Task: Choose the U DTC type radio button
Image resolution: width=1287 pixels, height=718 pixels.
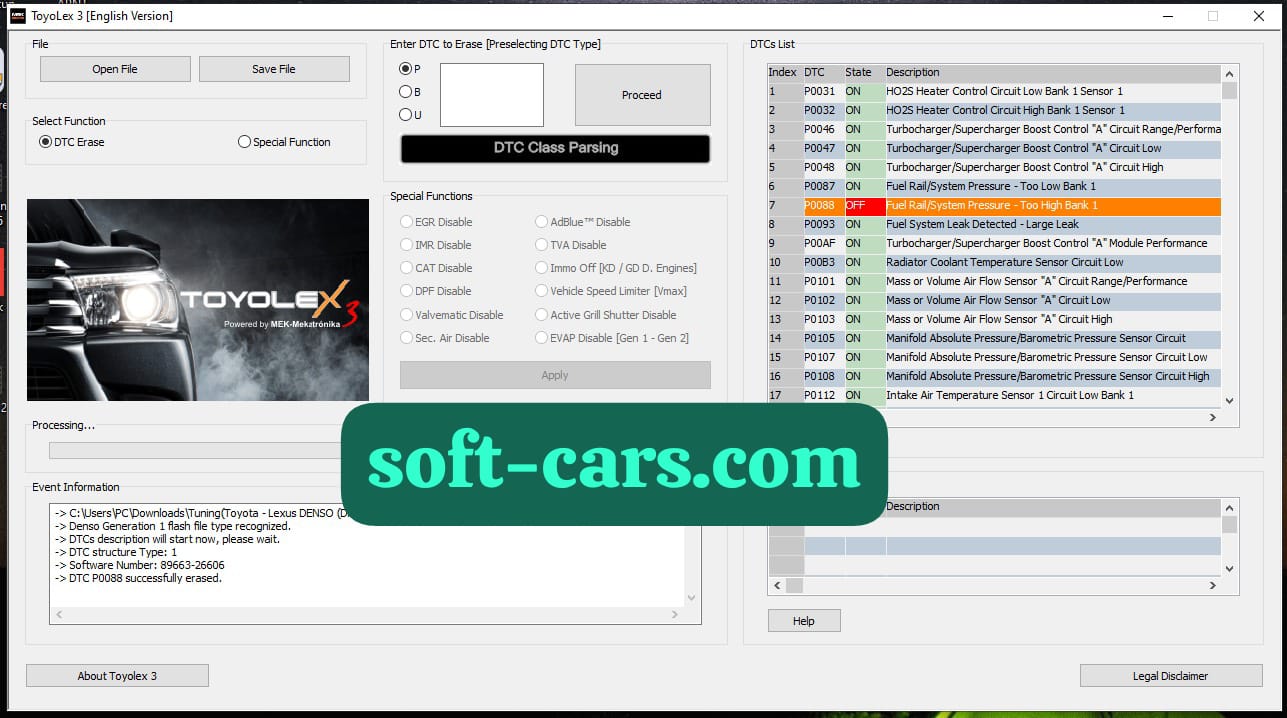Action: [410, 115]
